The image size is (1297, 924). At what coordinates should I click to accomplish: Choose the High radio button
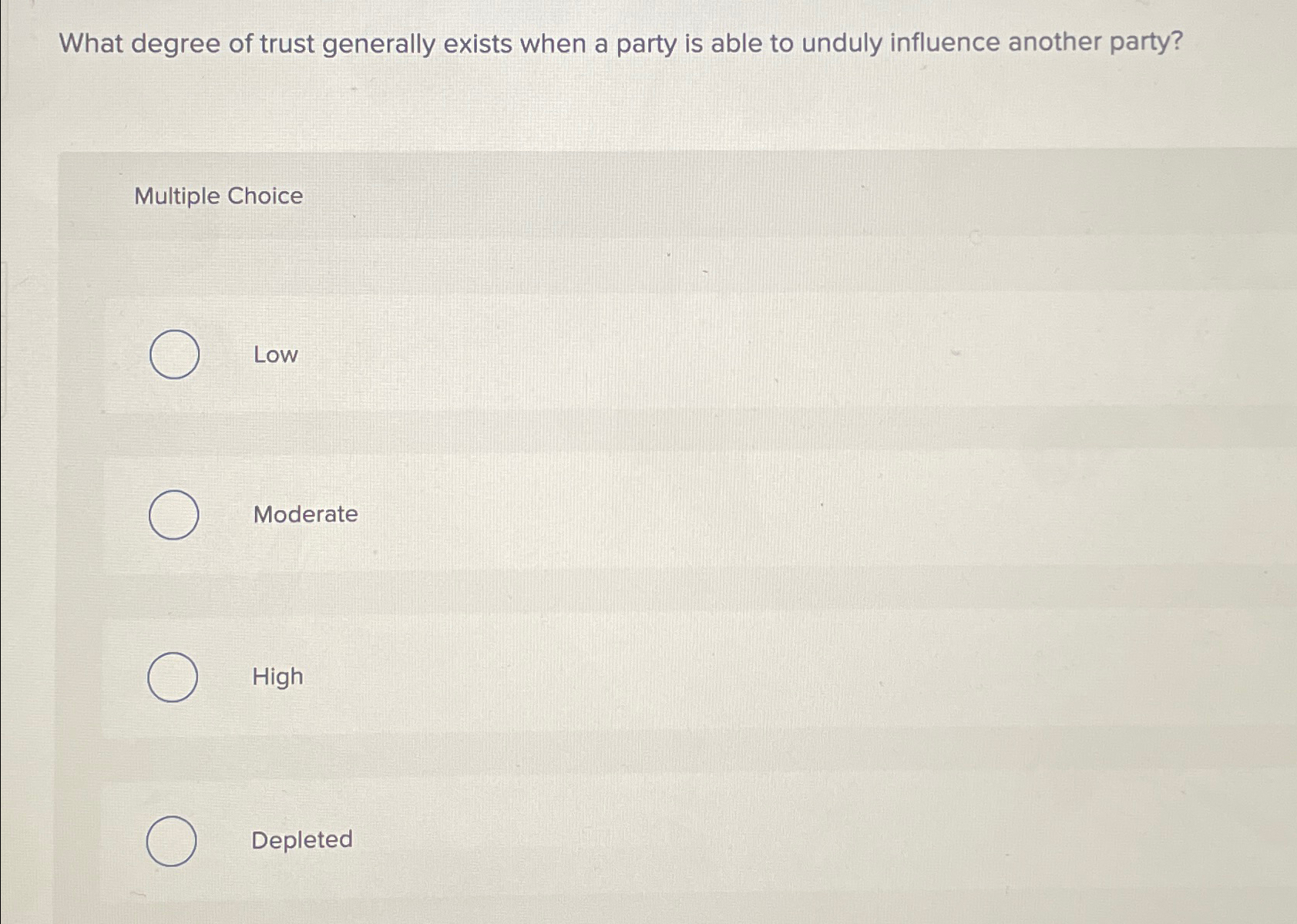click(173, 677)
